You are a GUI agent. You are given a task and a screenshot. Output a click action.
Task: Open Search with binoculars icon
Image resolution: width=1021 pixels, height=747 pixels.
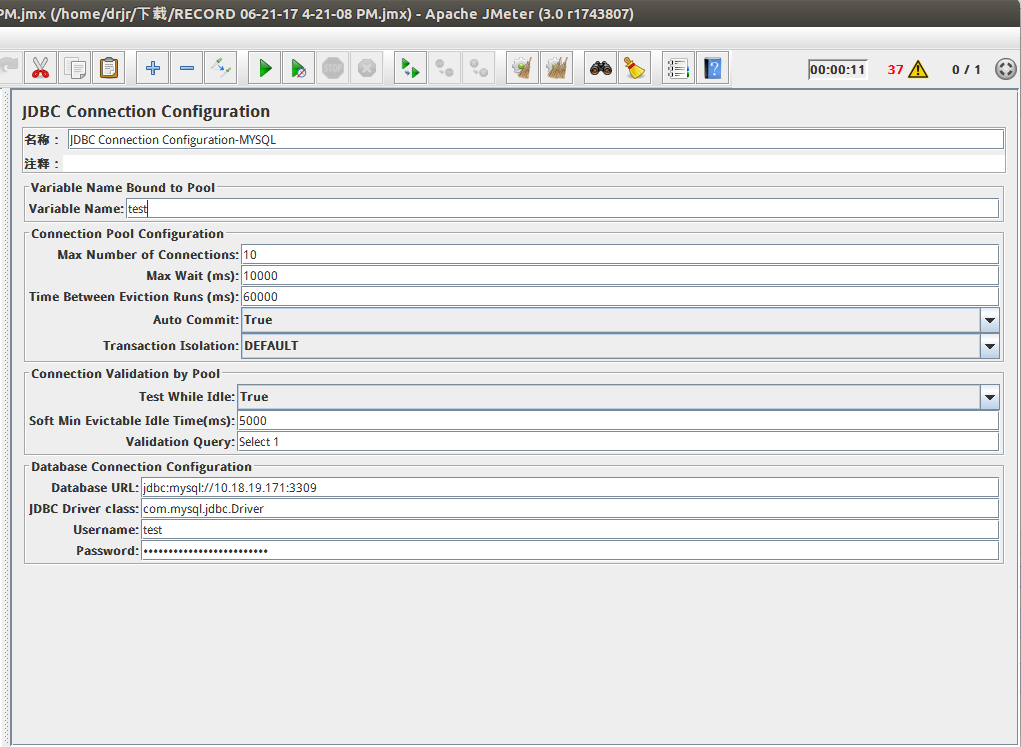601,68
